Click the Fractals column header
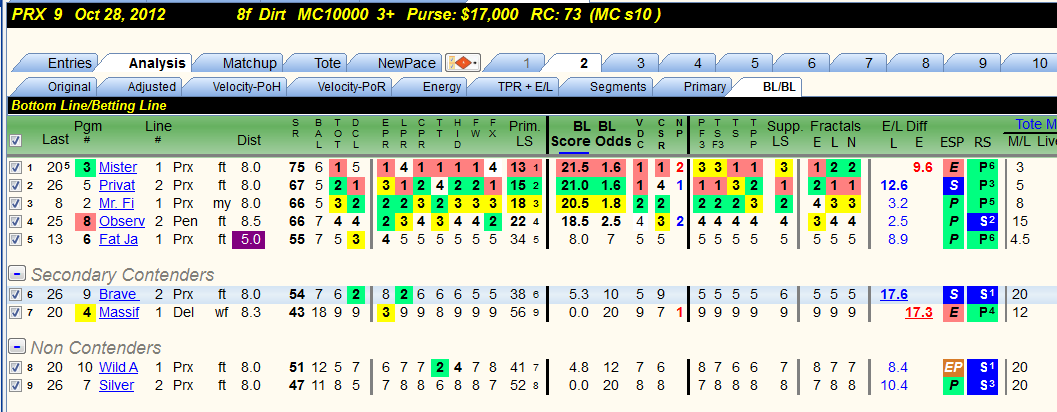This screenshot has width=1057, height=412. coord(835,126)
